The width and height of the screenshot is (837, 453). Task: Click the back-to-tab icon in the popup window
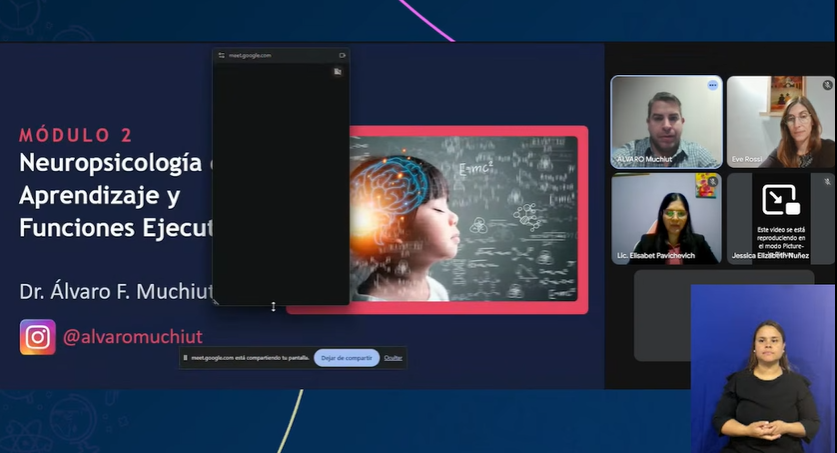[337, 71]
